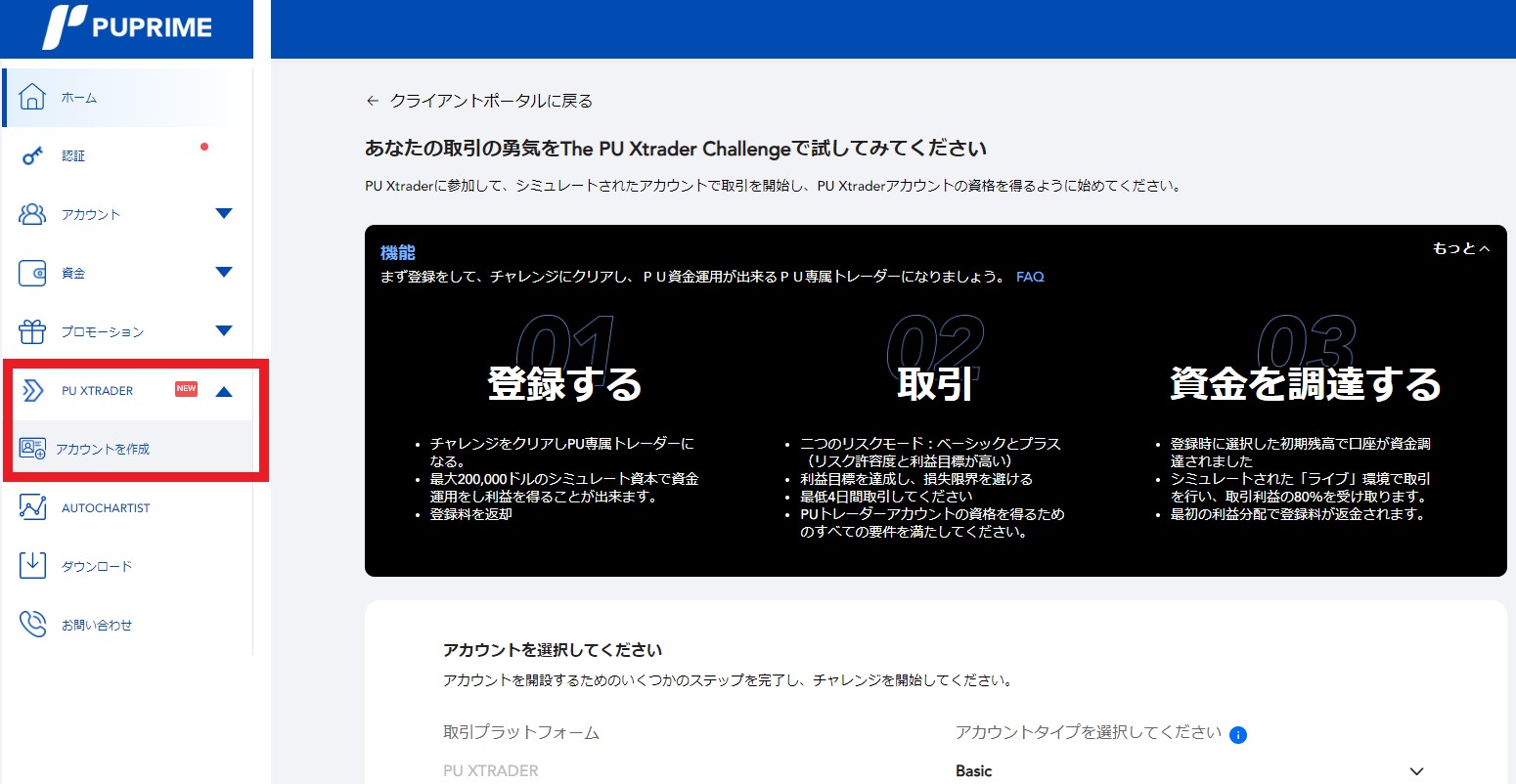Screen dimensions: 1516x784
Task: Open the お問い合わせ menu item
Action: point(127,626)
